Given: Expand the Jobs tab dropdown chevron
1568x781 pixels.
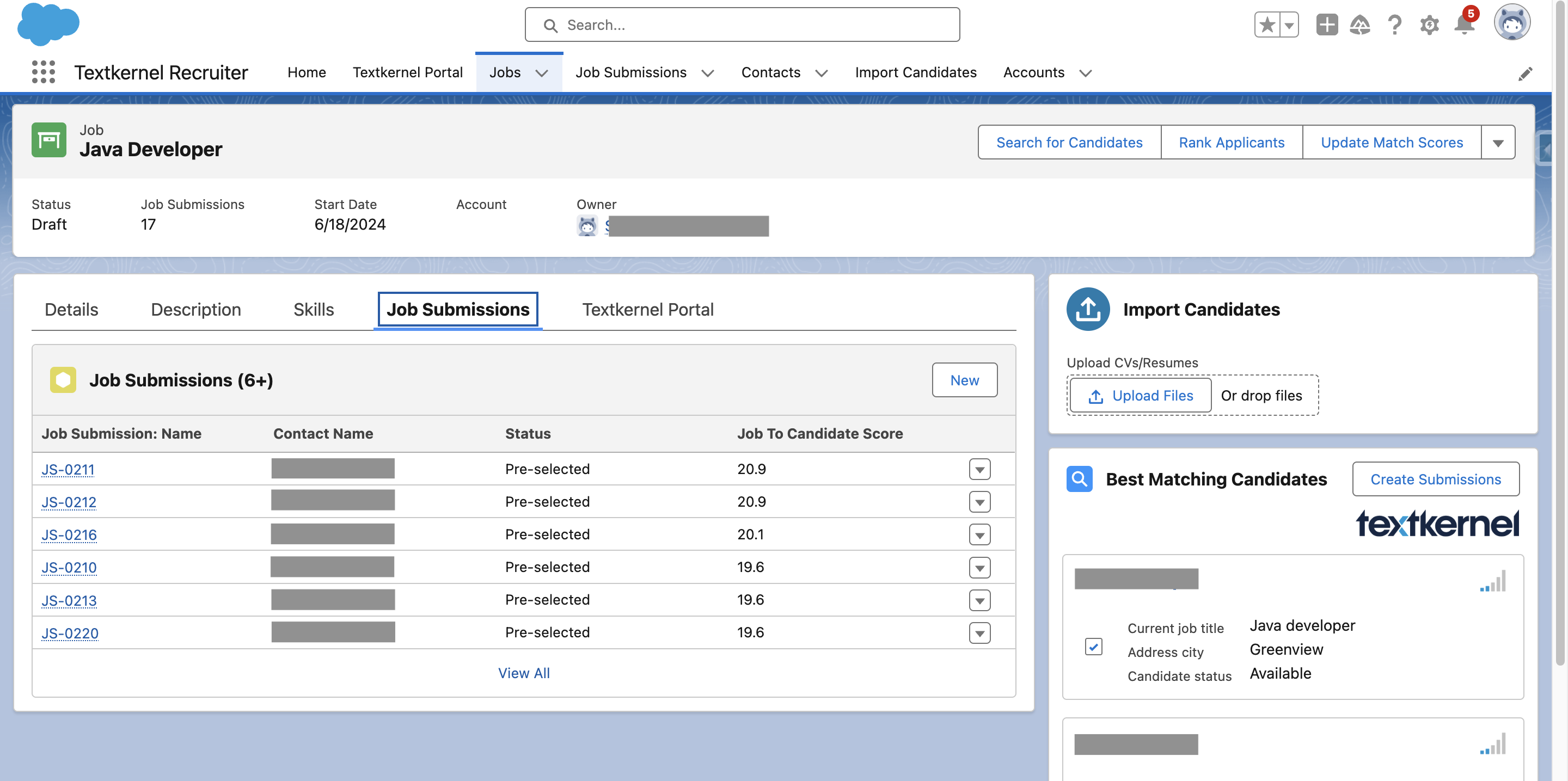Looking at the screenshot, I should pyautogui.click(x=542, y=73).
